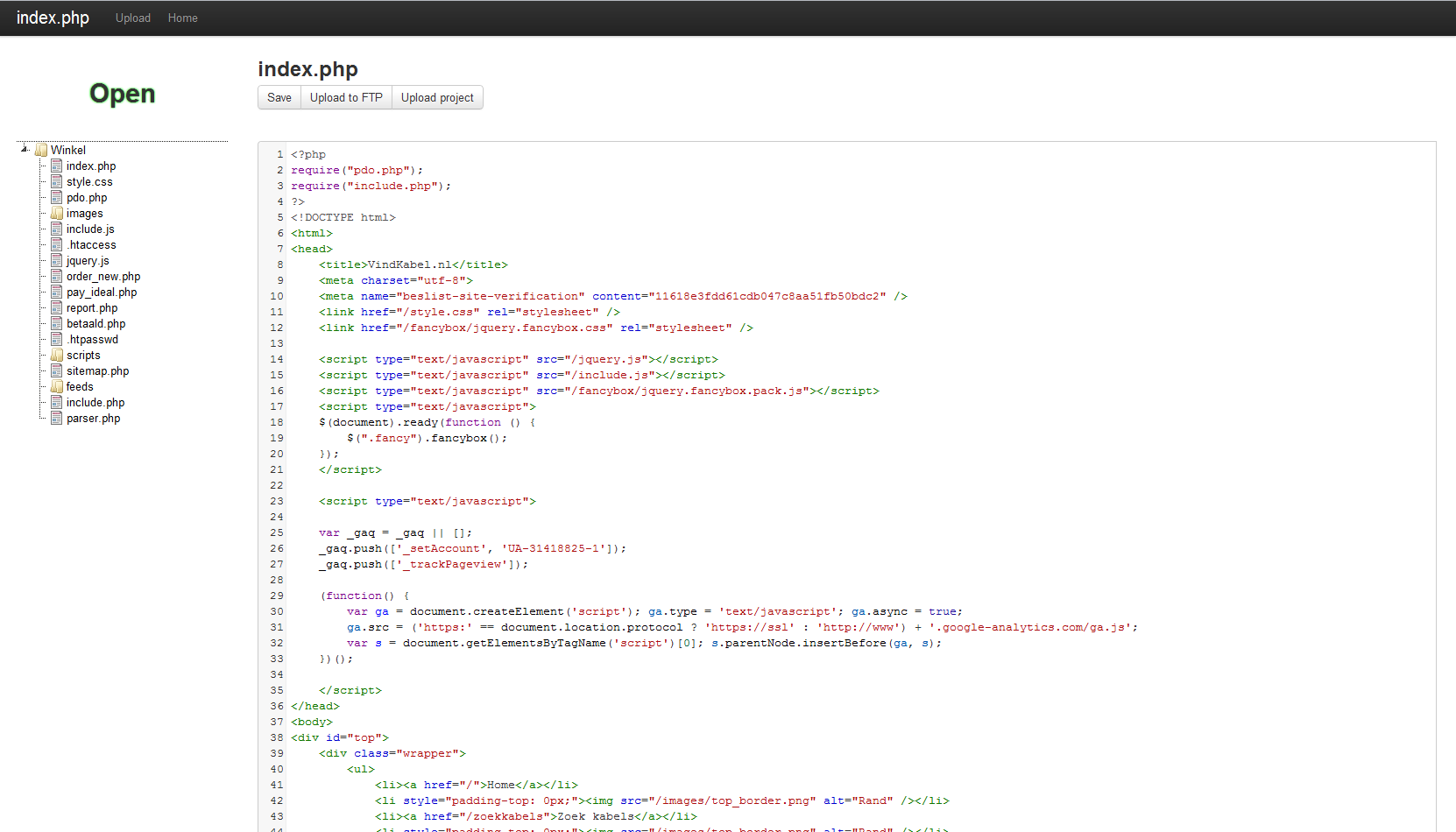Image resolution: width=1456 pixels, height=832 pixels.
Task: Click the <title>VindKabel.nl</title> code line
Action: pyautogui.click(x=413, y=264)
